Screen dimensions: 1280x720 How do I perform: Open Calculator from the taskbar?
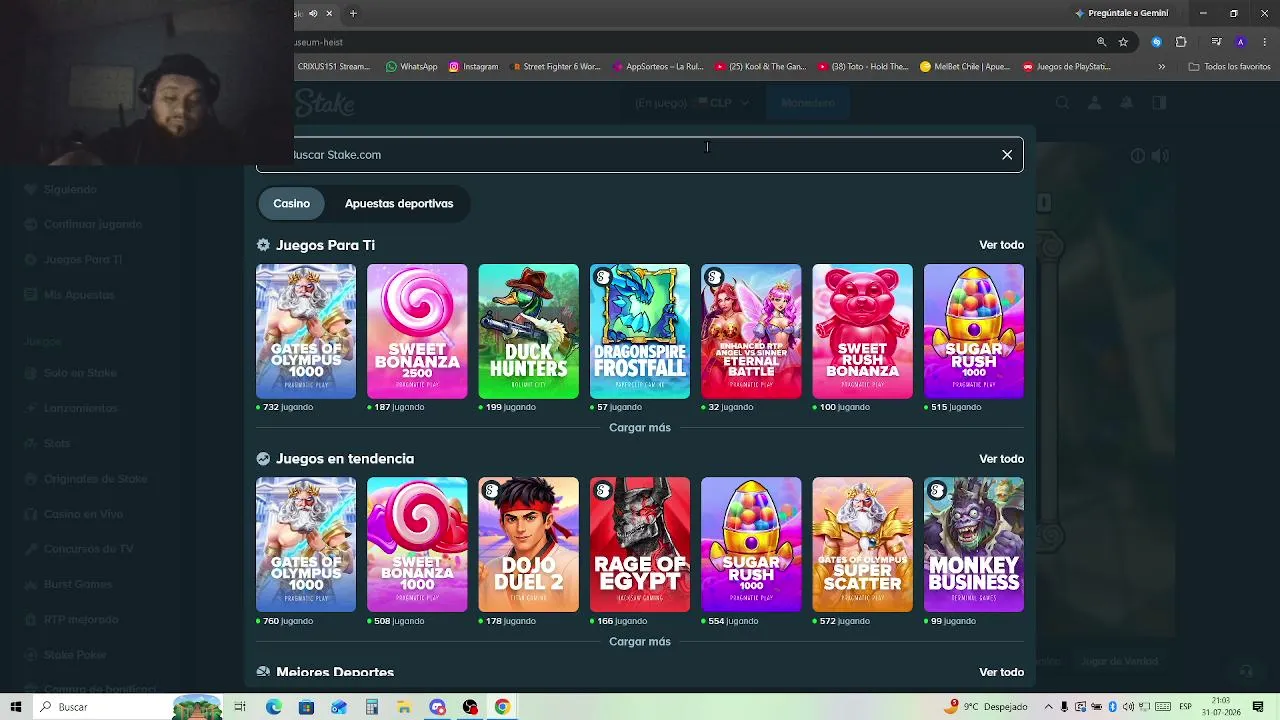click(371, 707)
